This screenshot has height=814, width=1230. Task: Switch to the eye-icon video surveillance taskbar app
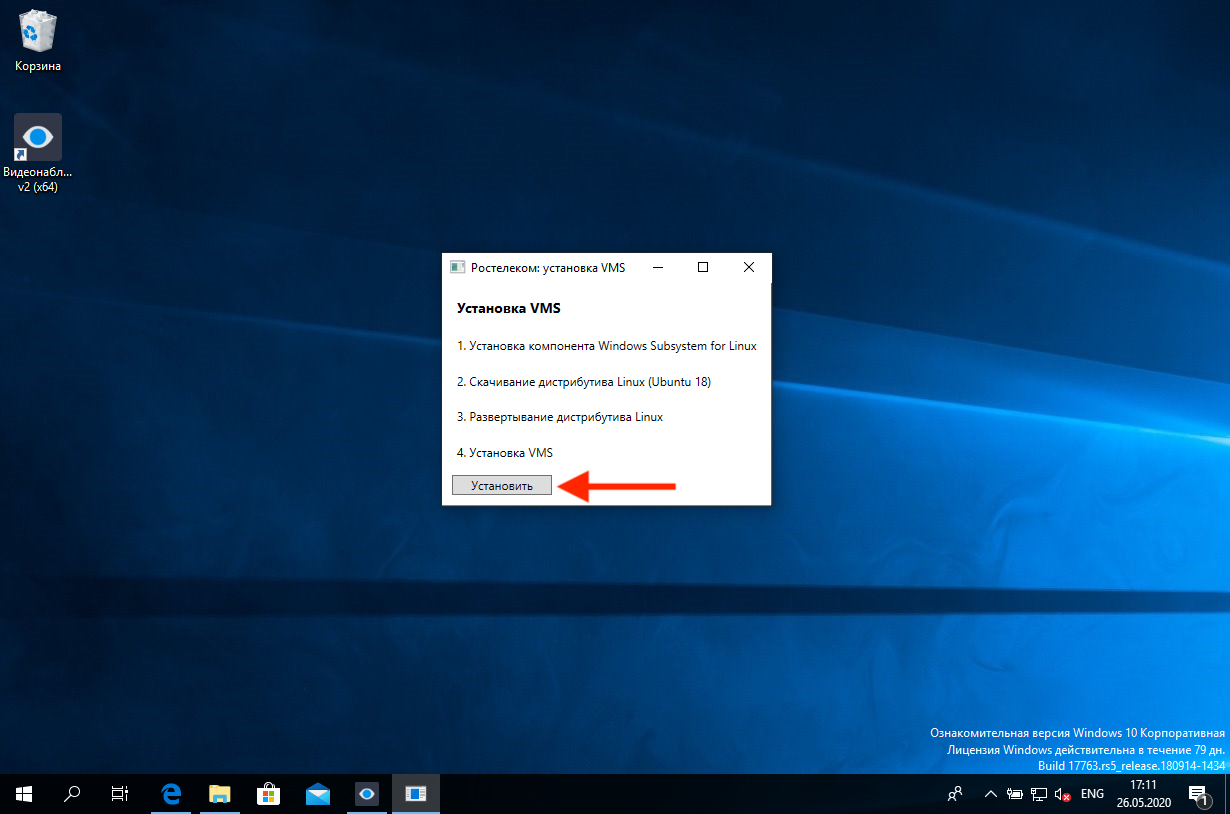point(367,794)
